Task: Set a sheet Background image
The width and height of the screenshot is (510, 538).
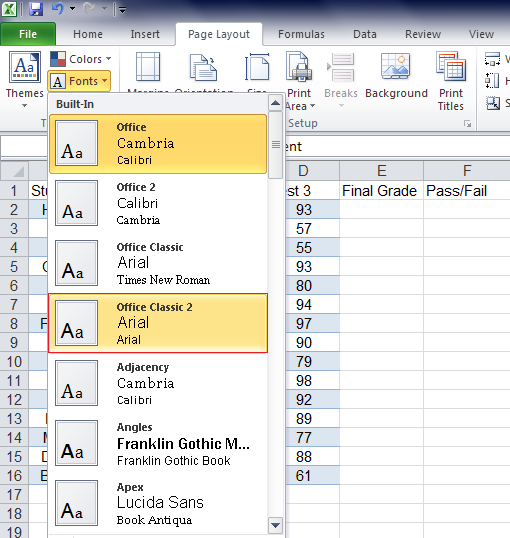Action: [x=396, y=75]
